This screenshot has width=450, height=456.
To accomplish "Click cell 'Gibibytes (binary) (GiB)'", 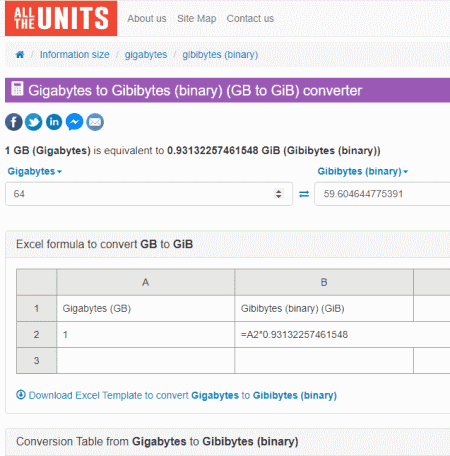I will [x=324, y=308].
